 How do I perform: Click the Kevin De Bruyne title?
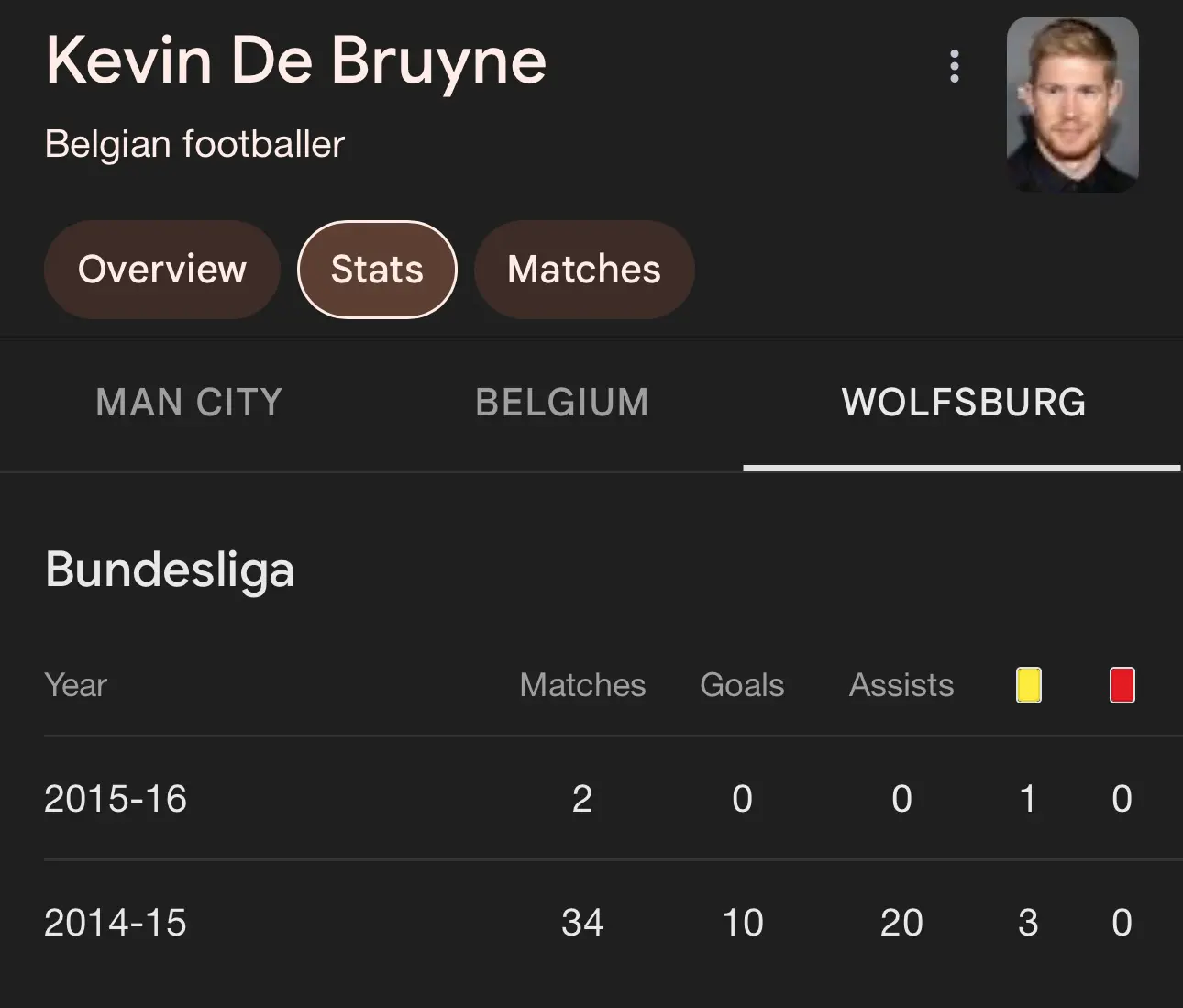tap(295, 61)
